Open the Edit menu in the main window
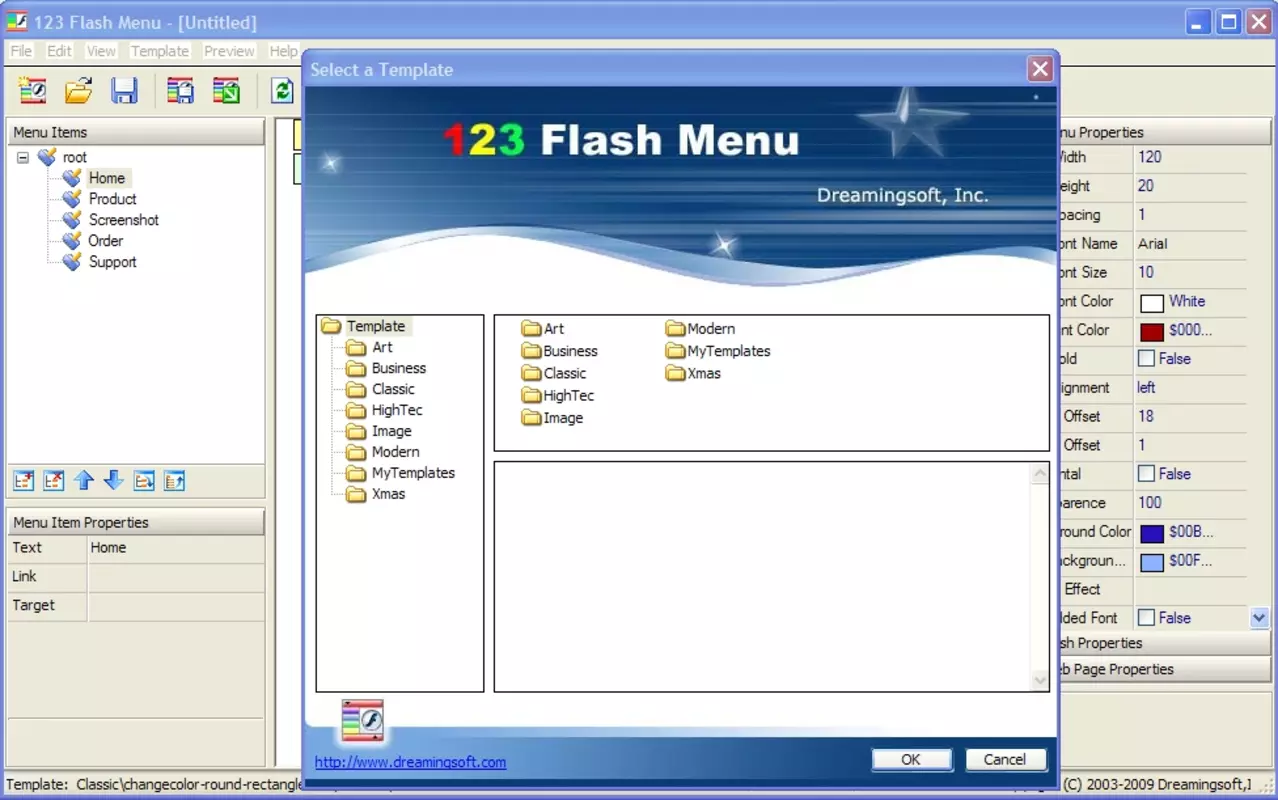Screen dimensions: 1278x800 (x=59, y=51)
